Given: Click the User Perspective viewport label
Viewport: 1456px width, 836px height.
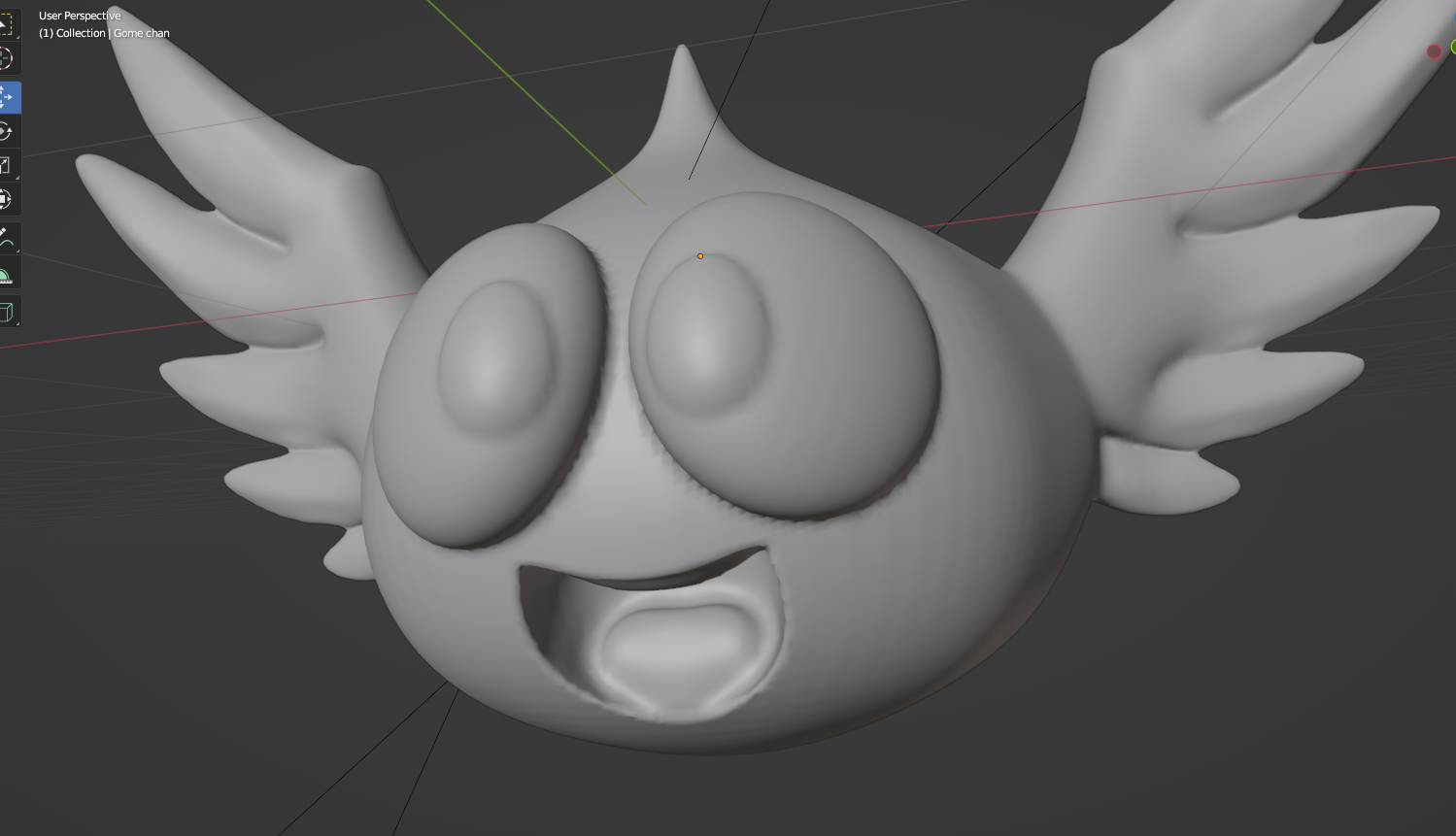Looking at the screenshot, I should click(x=80, y=16).
